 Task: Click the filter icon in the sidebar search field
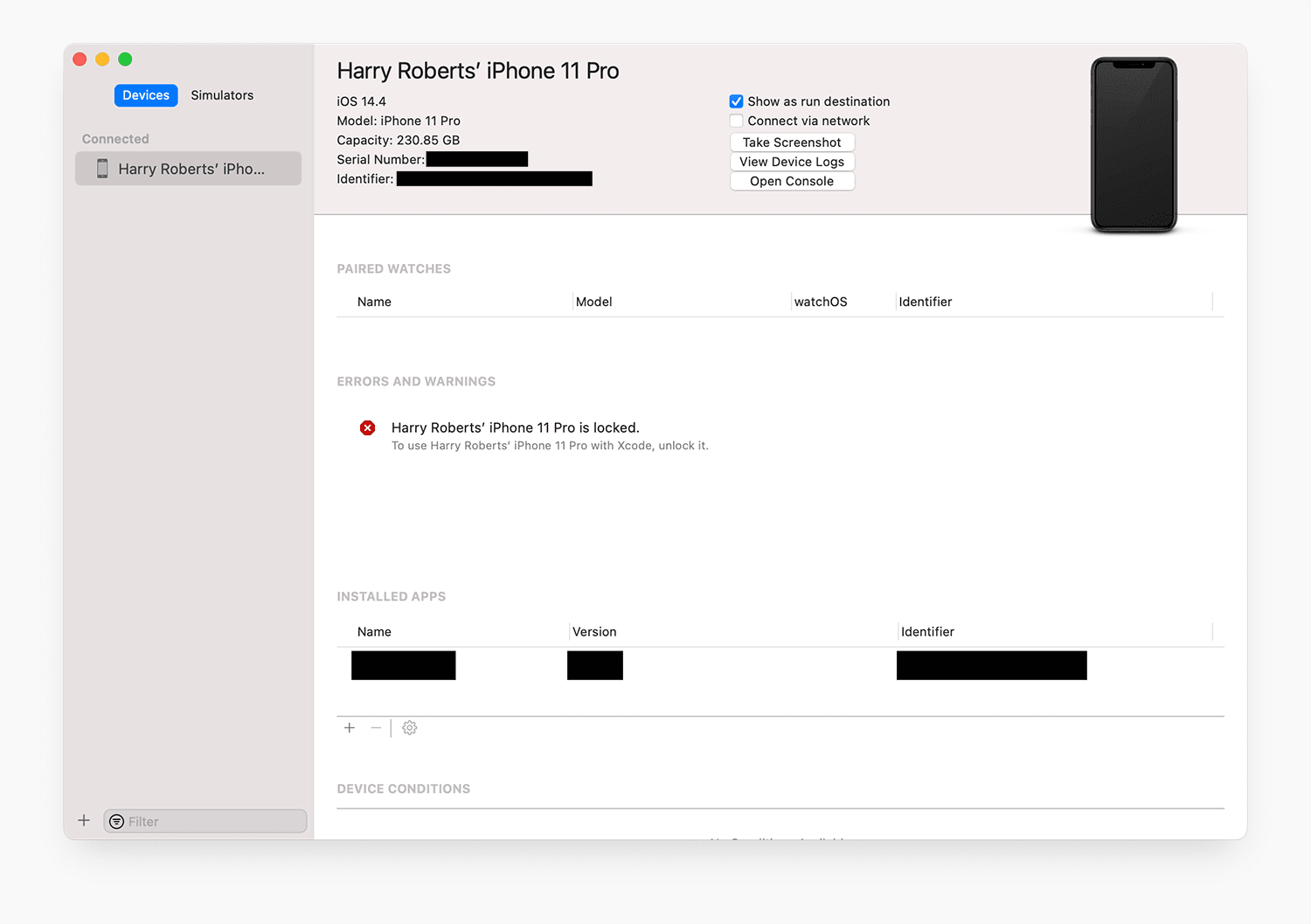tap(116, 822)
